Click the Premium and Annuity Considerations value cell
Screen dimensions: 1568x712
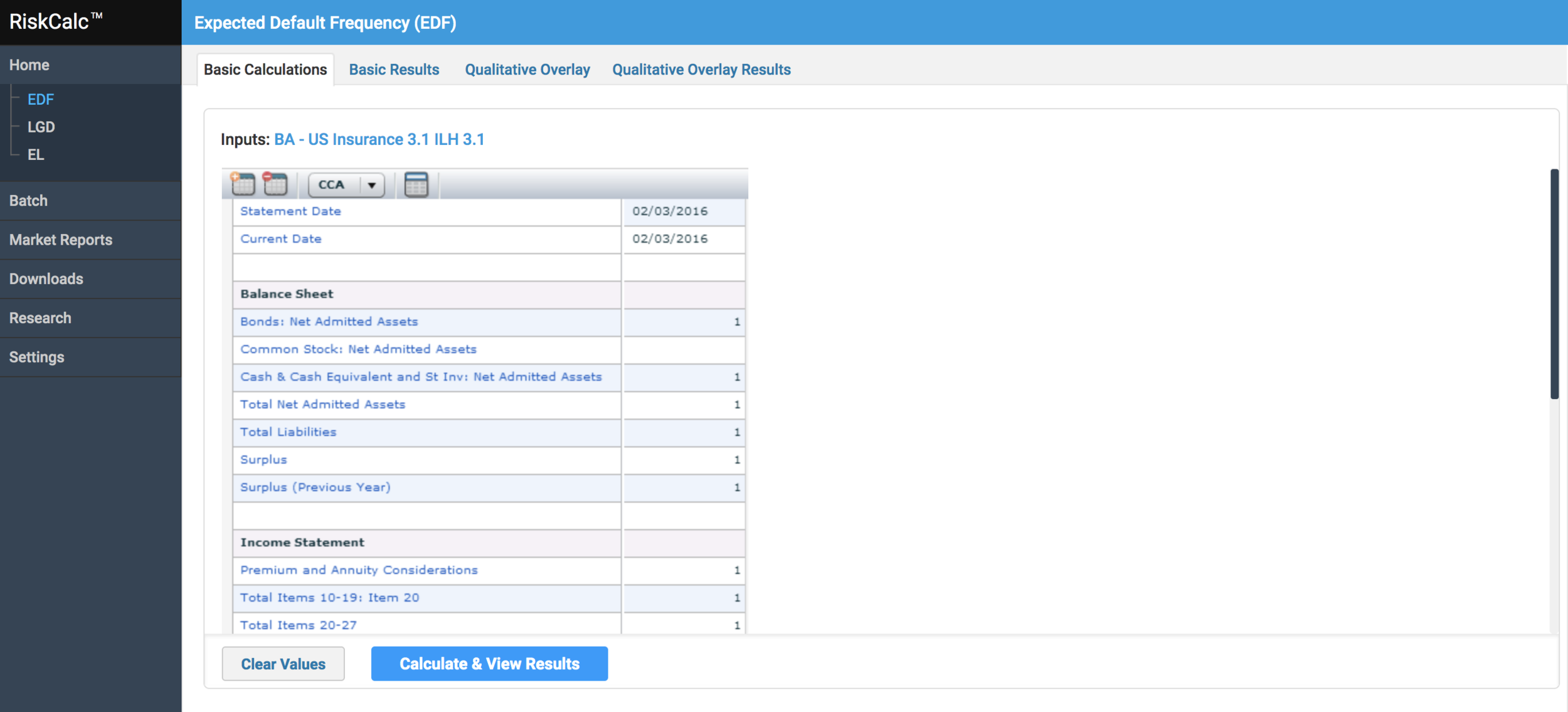(x=684, y=570)
